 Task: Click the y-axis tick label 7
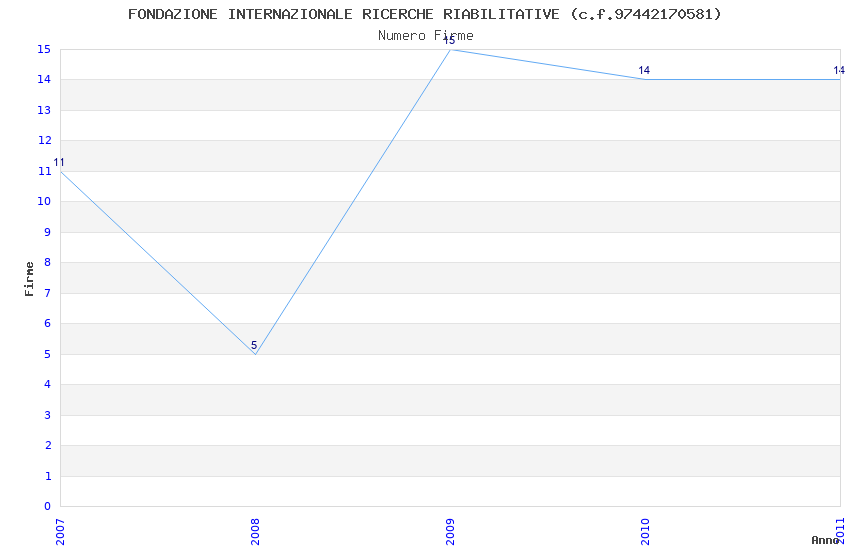coord(48,293)
